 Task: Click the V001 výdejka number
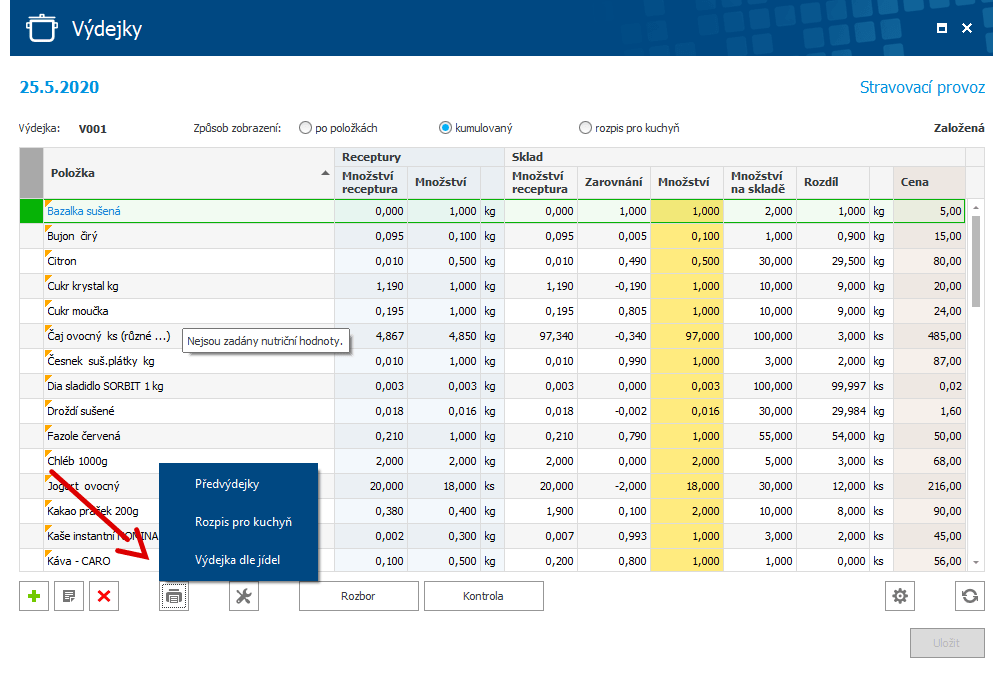pyautogui.click(x=93, y=129)
